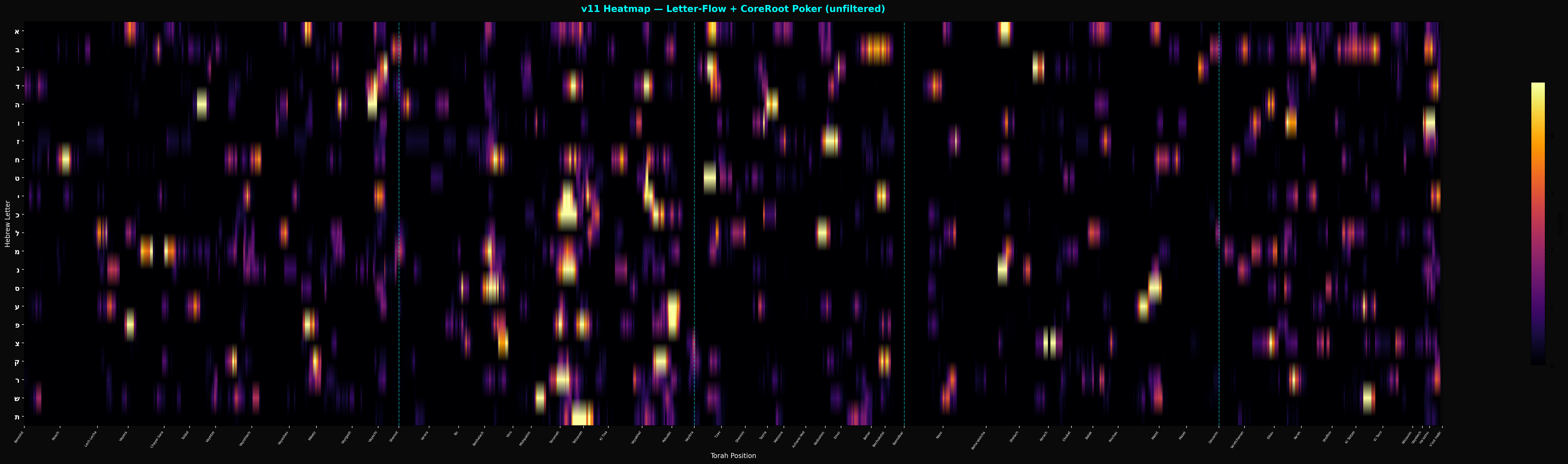1568x464 pixels.
Task: Click the ל row label
Action: (x=17, y=233)
